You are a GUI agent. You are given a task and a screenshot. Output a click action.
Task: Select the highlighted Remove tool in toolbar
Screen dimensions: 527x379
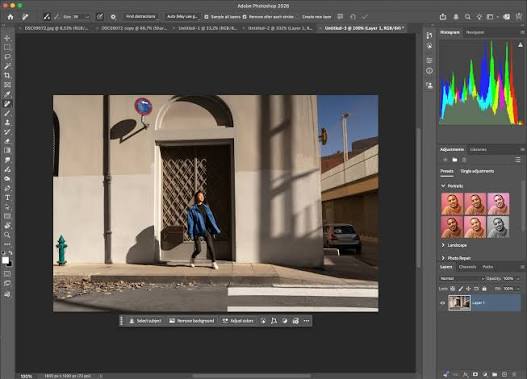point(7,104)
